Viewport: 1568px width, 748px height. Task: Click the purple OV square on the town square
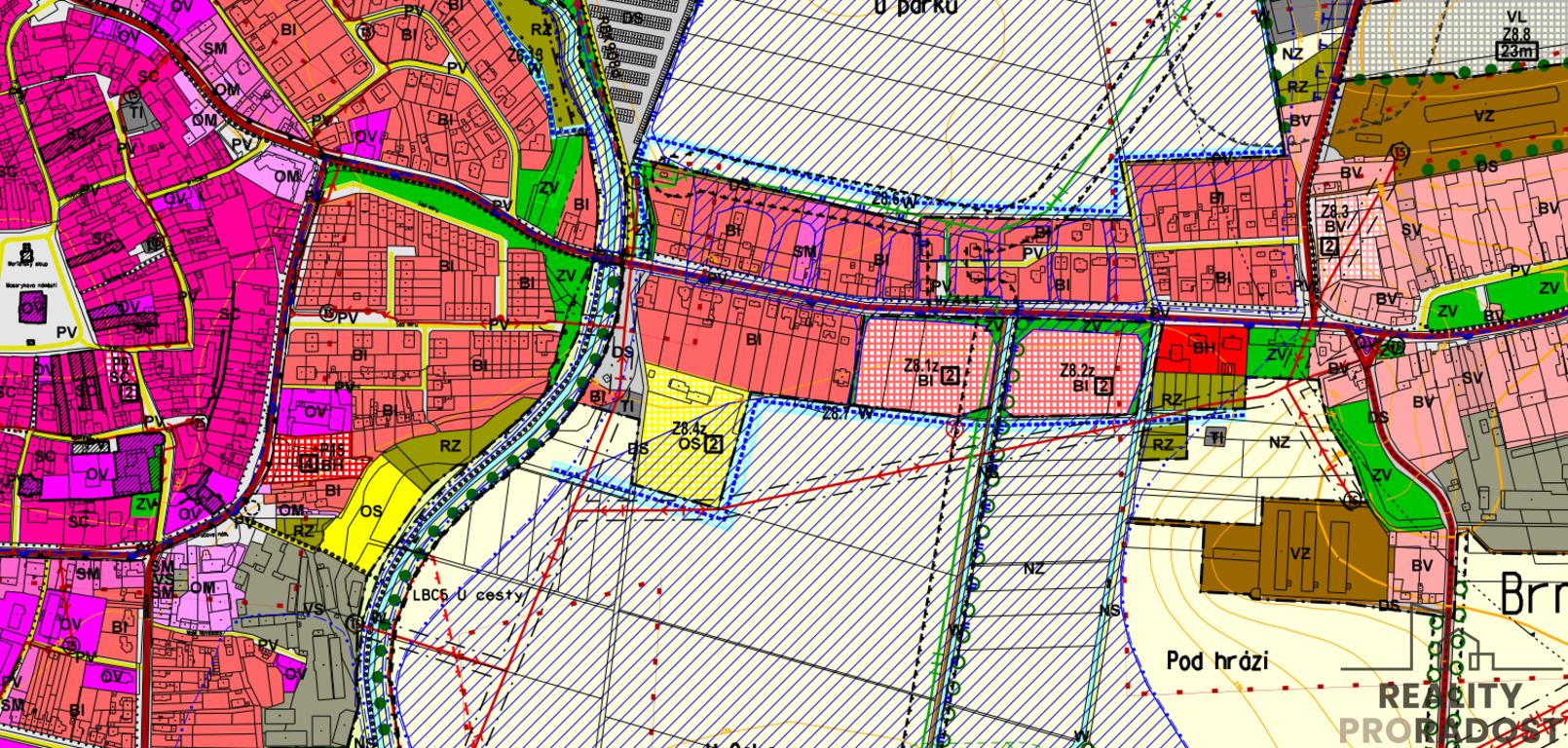tap(33, 308)
